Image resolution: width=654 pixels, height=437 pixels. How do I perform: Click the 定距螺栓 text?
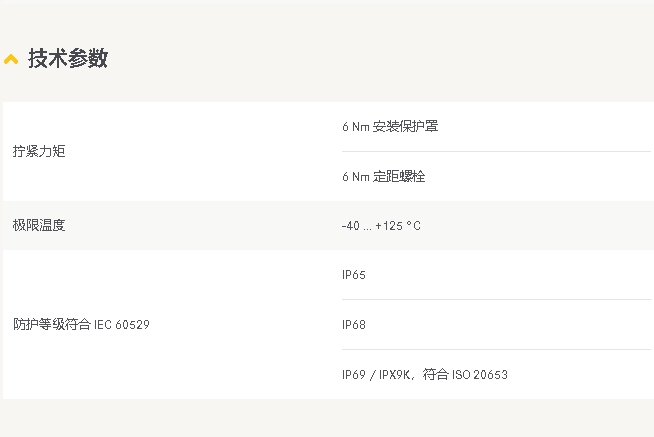click(x=399, y=177)
